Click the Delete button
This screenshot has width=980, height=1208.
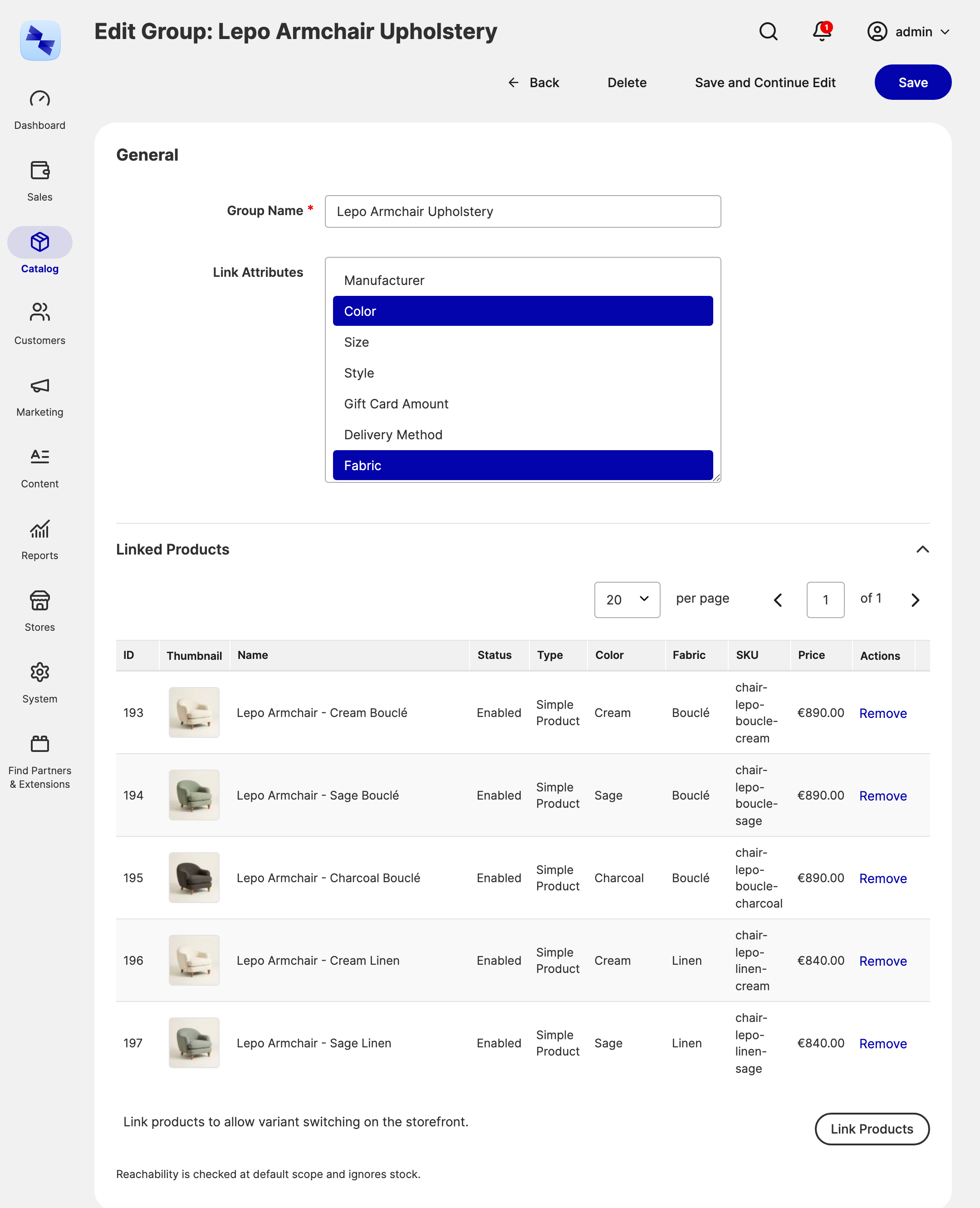pos(627,83)
